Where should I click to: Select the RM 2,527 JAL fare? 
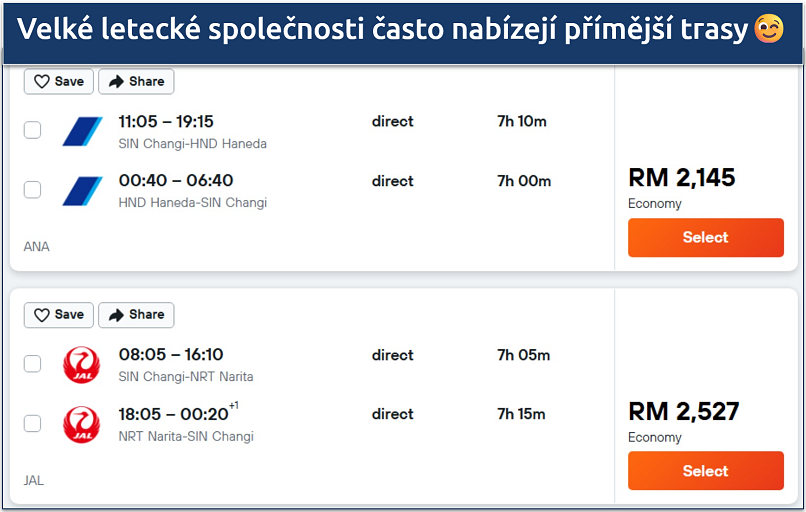(705, 471)
